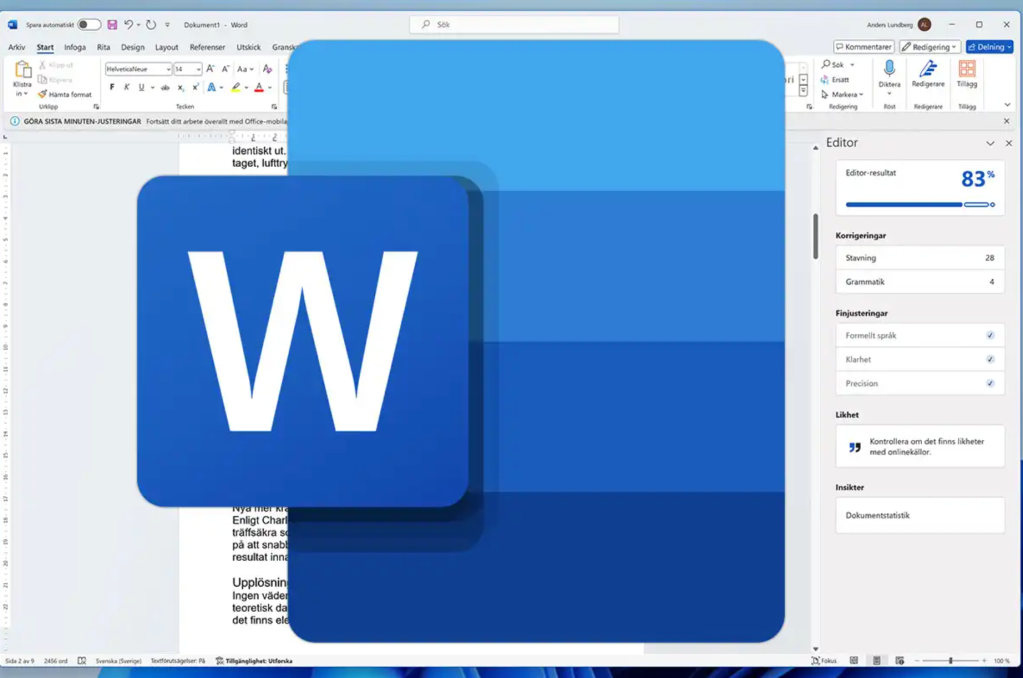Switch to the Design ribbon tab
Viewport: 1023px width, 678px height.
point(132,47)
